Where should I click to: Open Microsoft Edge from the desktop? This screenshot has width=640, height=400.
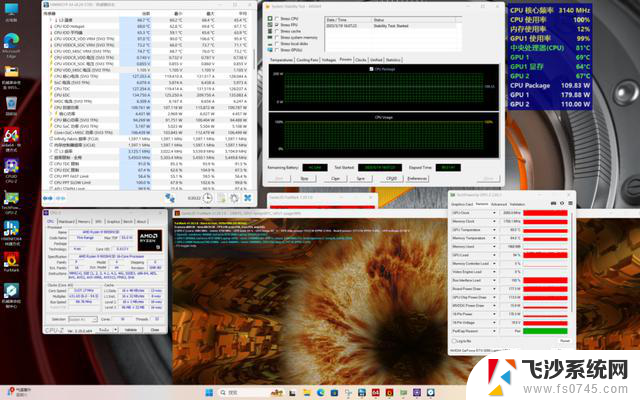(11, 43)
